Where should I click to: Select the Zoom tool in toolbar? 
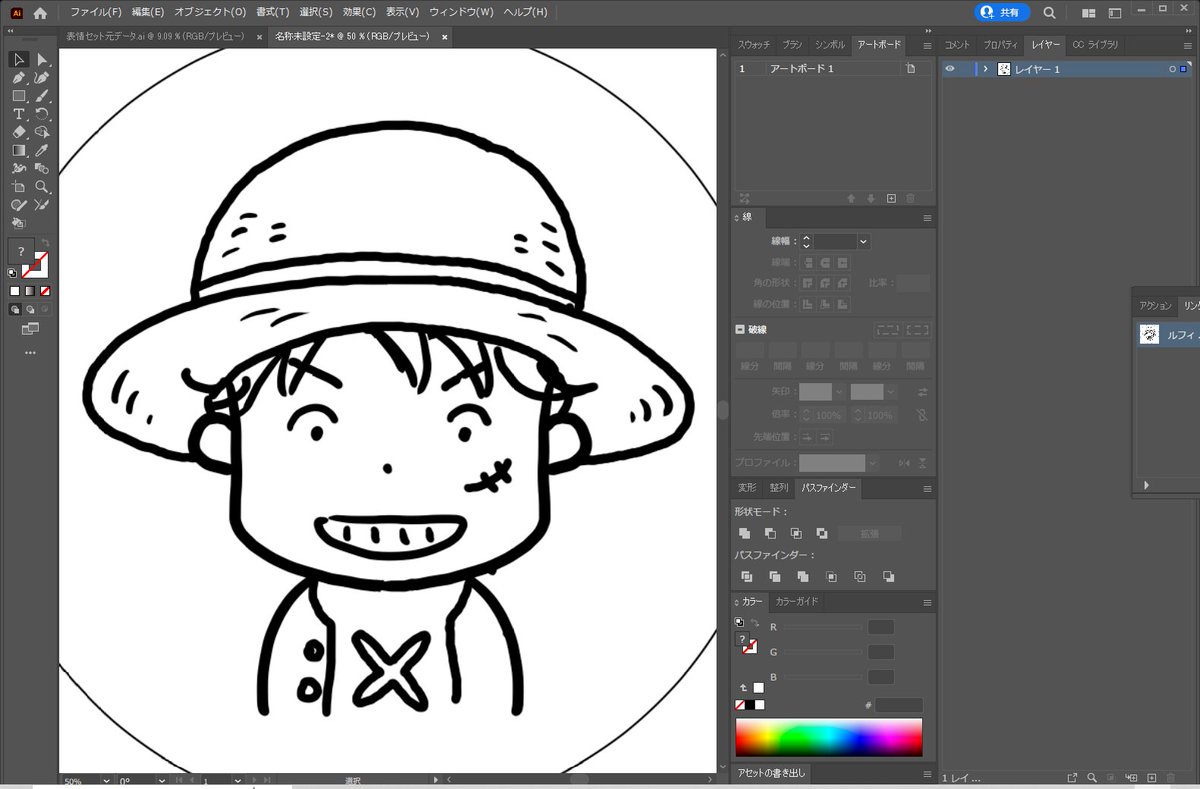coord(42,186)
